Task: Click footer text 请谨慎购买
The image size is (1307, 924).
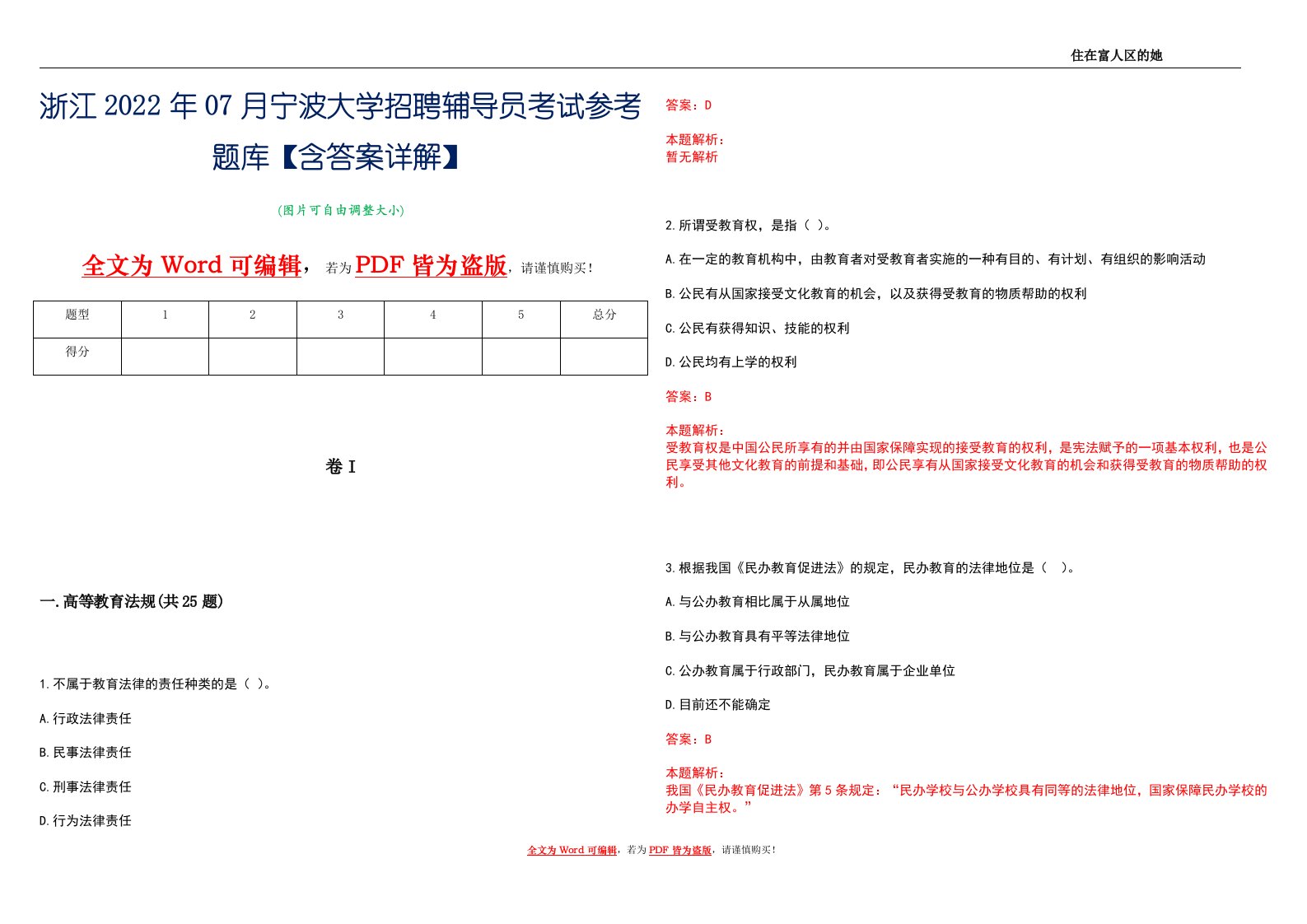Action: tap(748, 850)
